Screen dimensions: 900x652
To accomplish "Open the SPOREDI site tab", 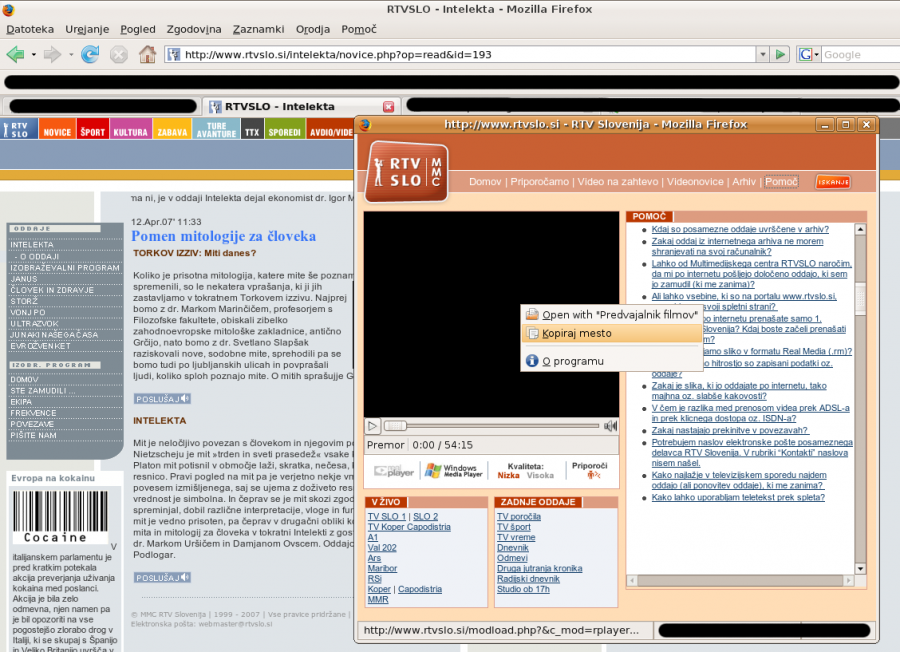I will click(285, 130).
